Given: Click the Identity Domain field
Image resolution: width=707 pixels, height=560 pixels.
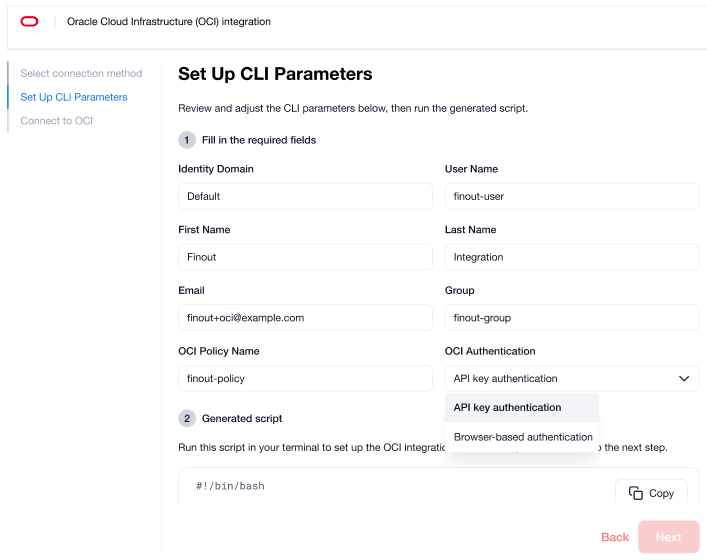Looking at the screenshot, I should [305, 196].
